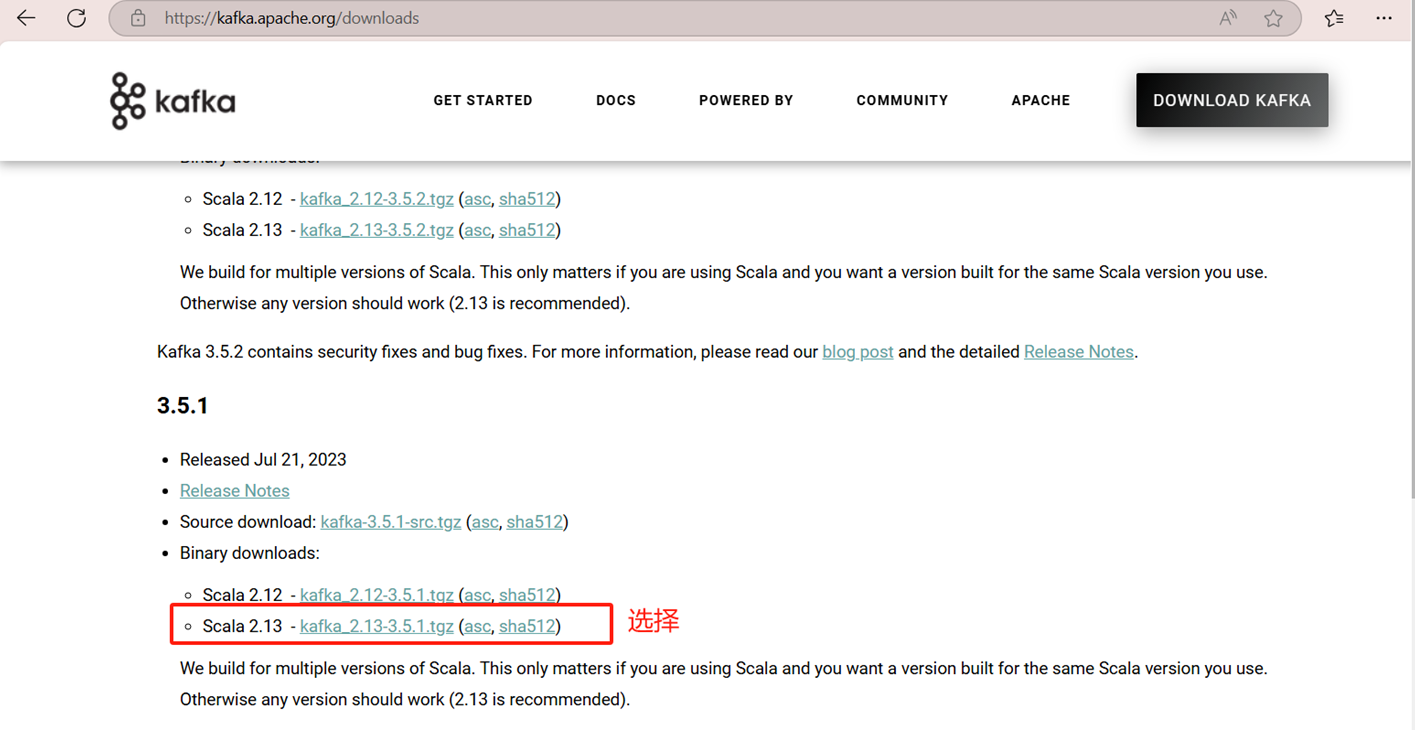
Task: Click 'Source download:' label text
Action: coord(248,522)
